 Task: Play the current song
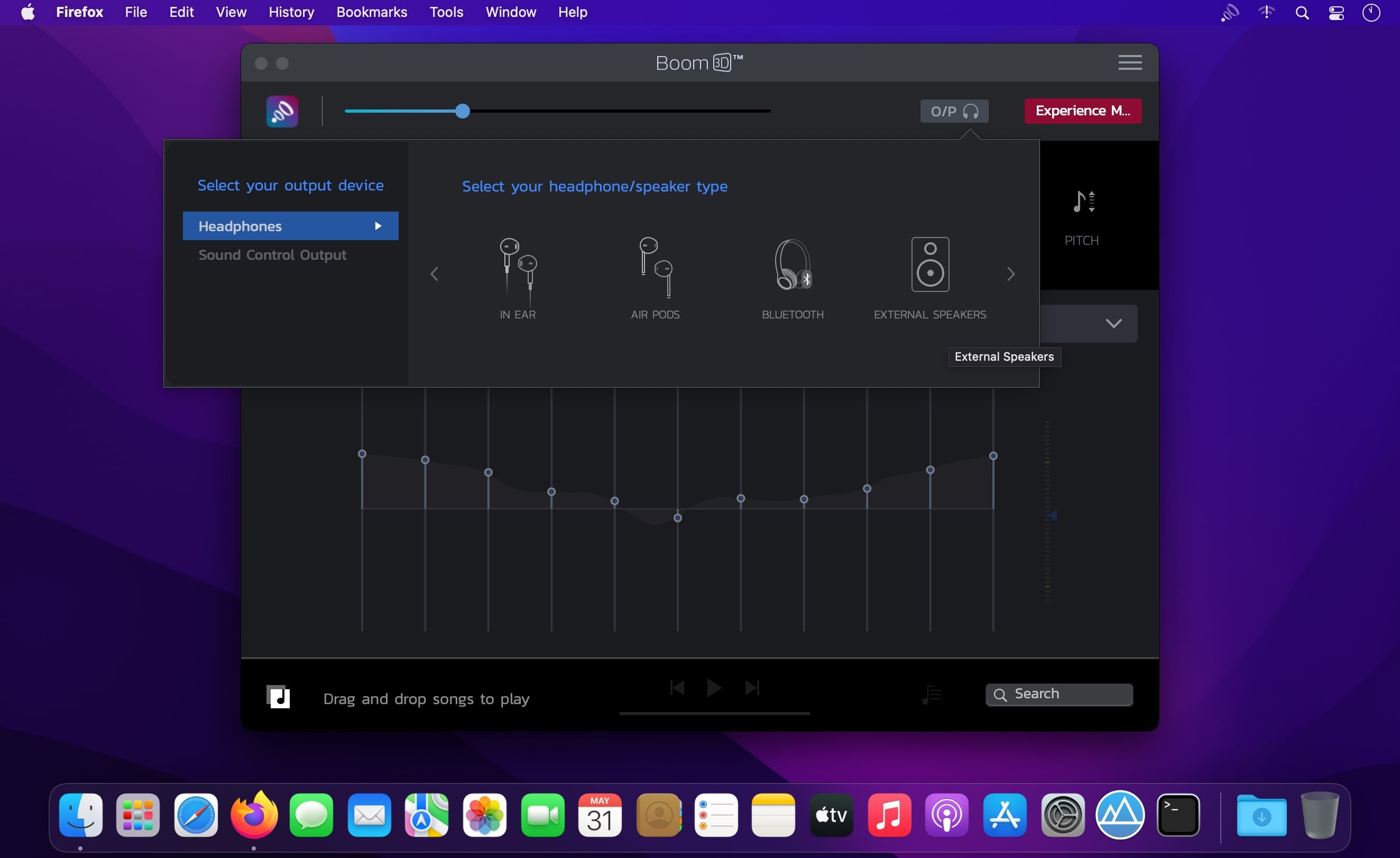coord(714,688)
